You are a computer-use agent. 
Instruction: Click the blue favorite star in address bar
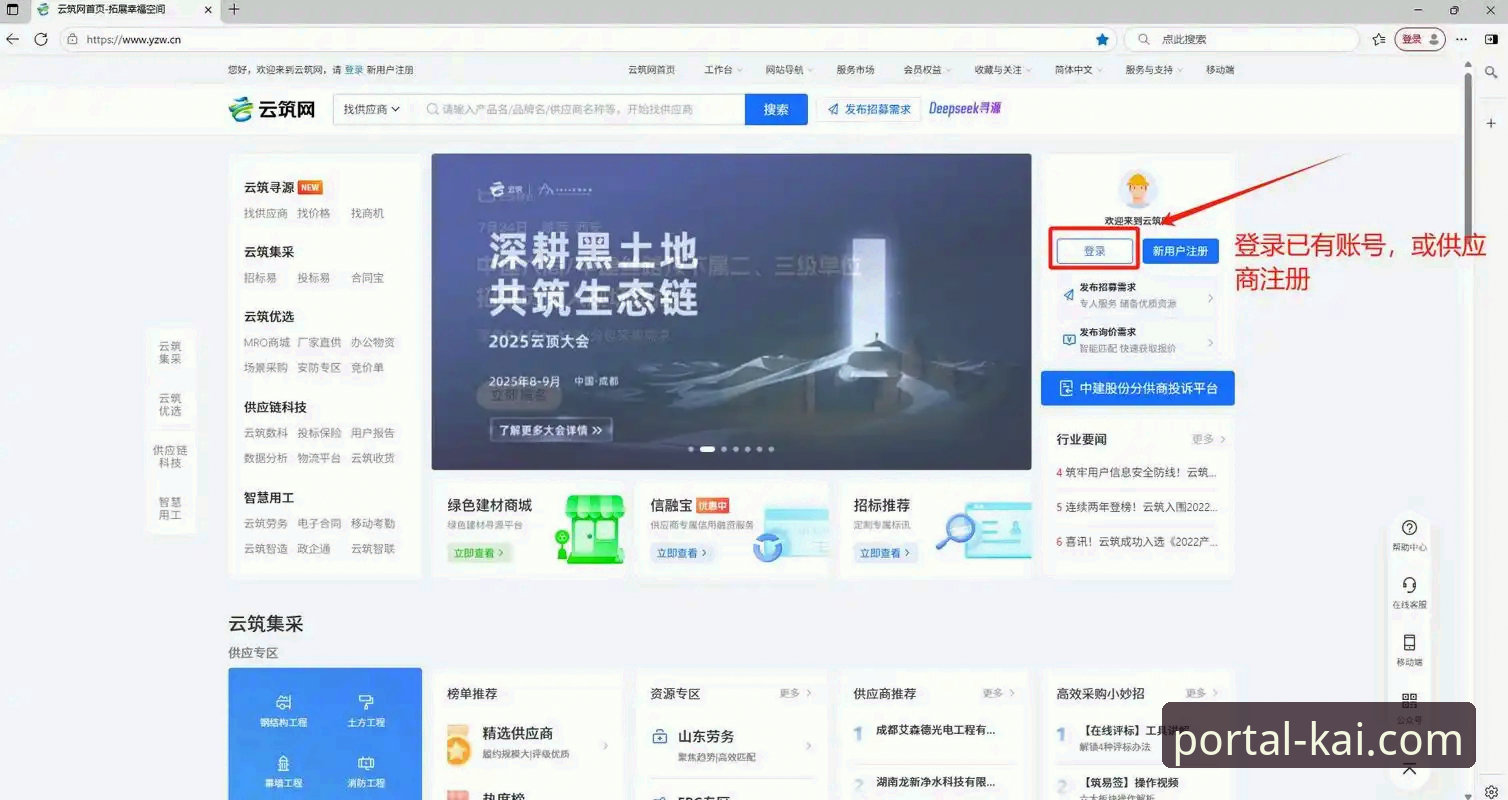(1102, 39)
